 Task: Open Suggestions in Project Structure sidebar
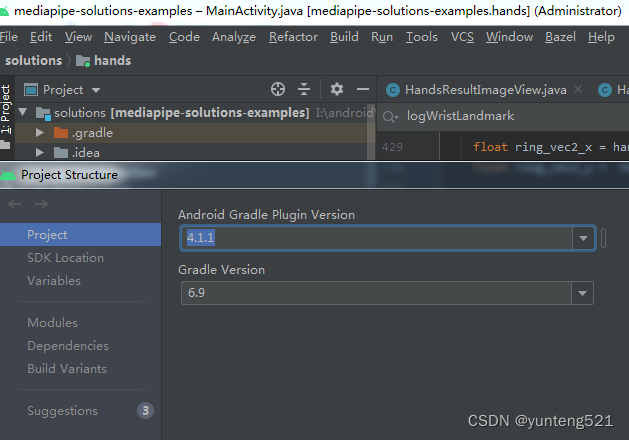[62, 411]
